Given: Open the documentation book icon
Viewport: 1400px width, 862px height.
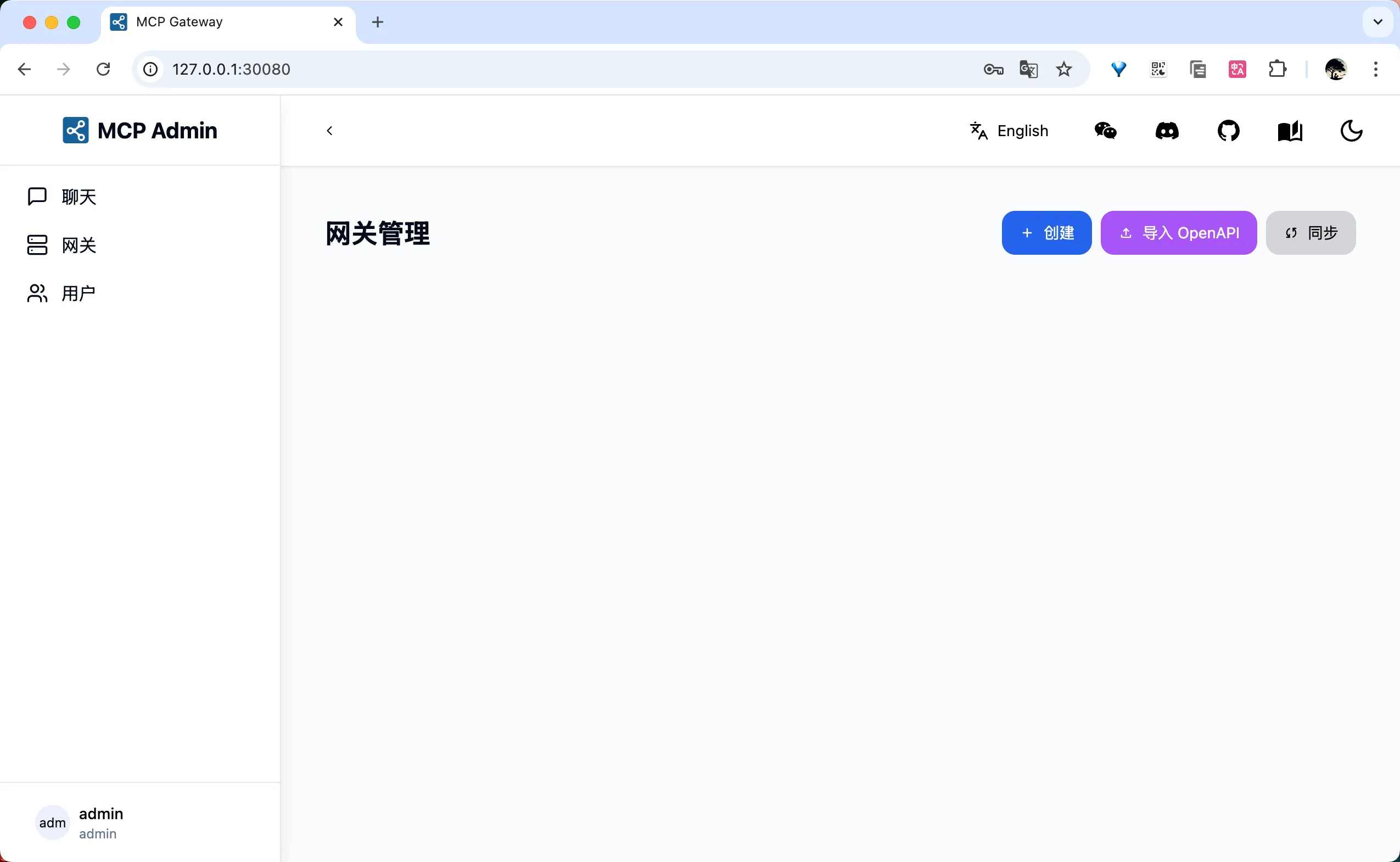Looking at the screenshot, I should [1290, 130].
